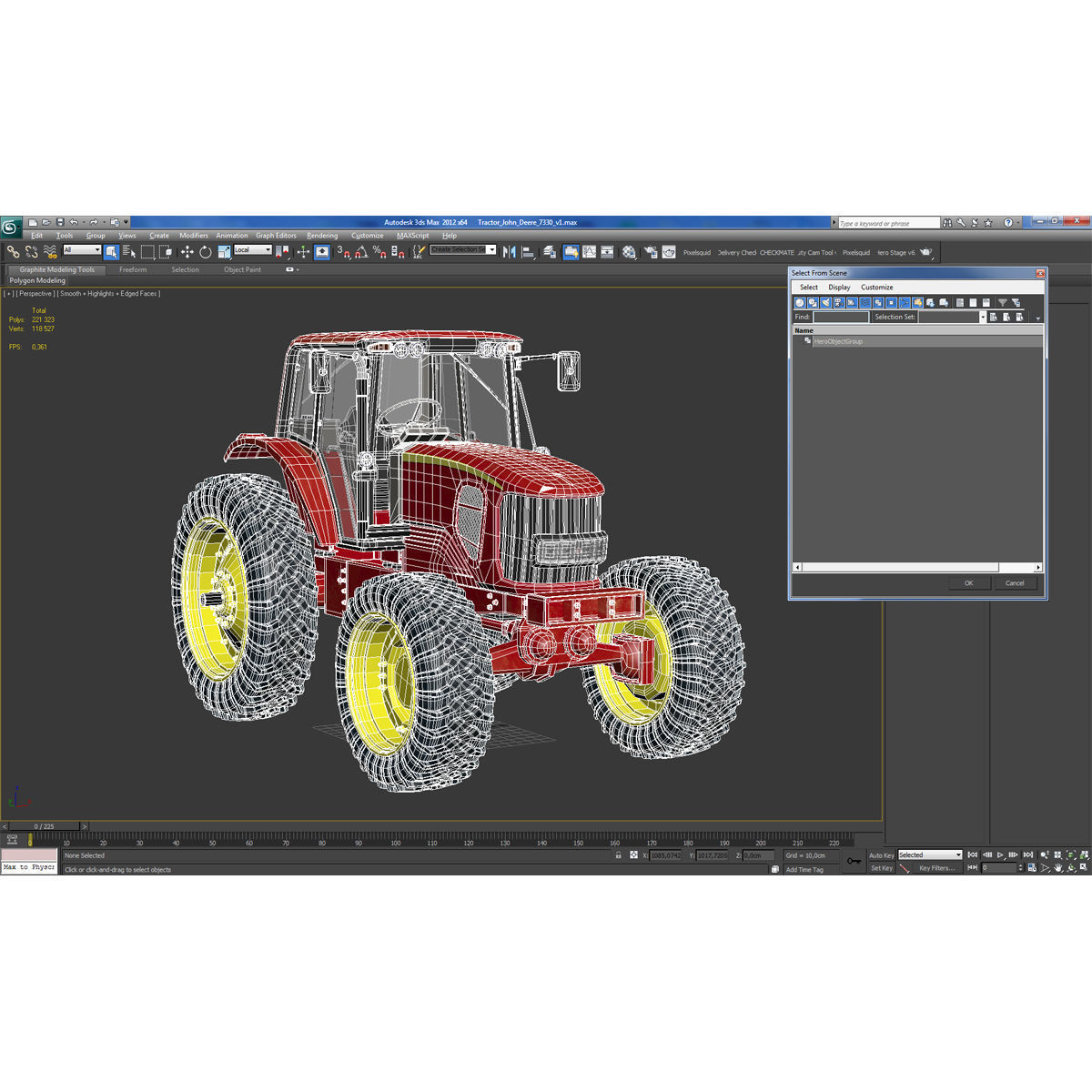Activate the Select and Scale tool
Viewport: 1092px width, 1092px height.
[x=224, y=252]
